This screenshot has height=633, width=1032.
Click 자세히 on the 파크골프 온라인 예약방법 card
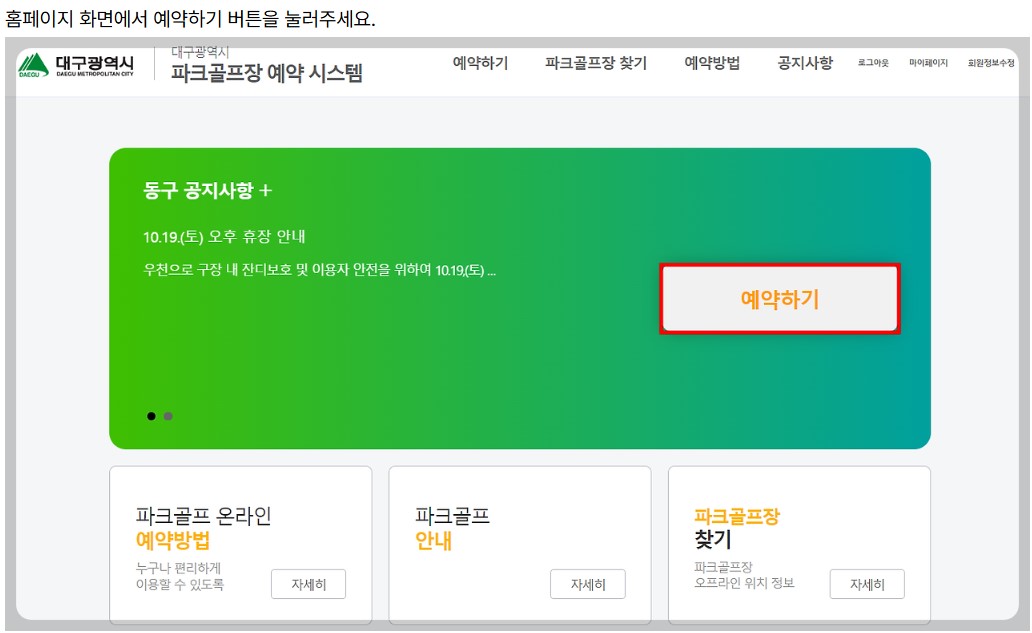click(x=308, y=584)
